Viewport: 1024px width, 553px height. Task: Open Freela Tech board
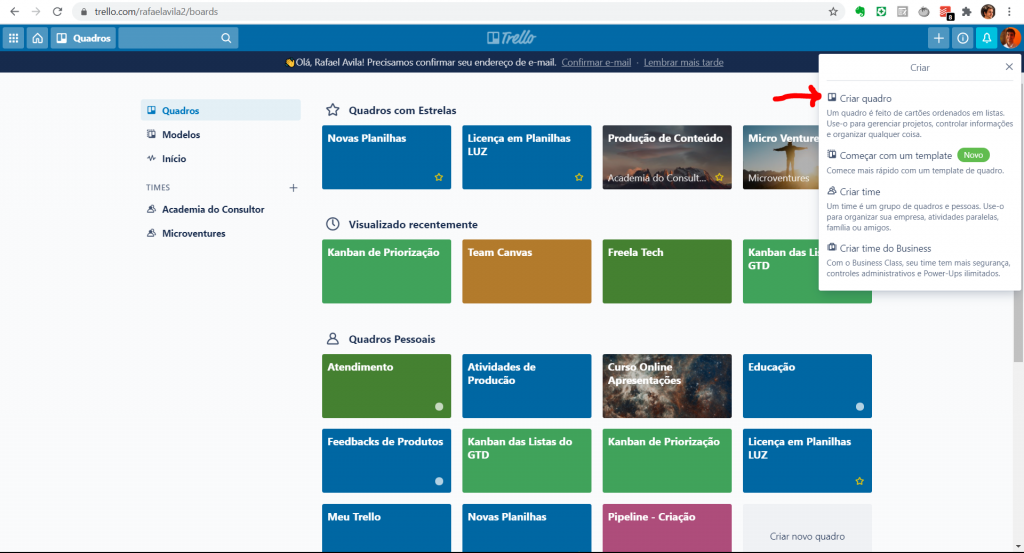[x=667, y=271]
